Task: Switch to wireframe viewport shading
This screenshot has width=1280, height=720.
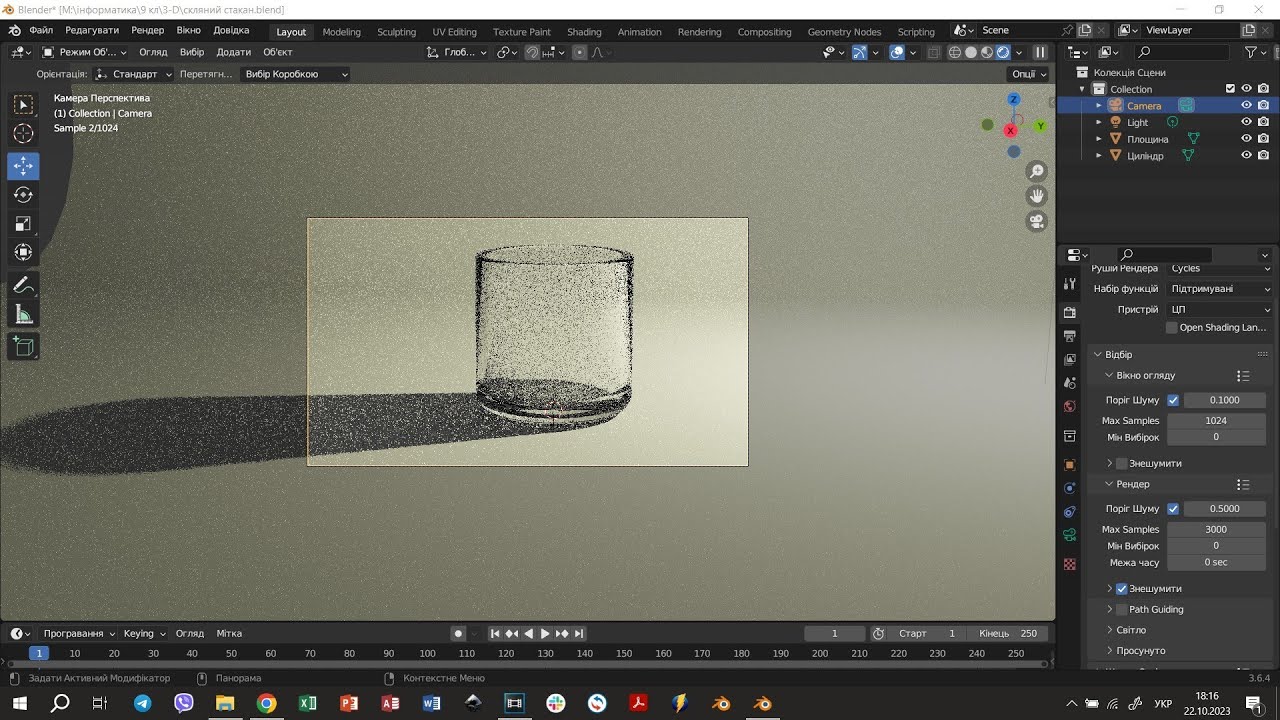Action: (954, 52)
